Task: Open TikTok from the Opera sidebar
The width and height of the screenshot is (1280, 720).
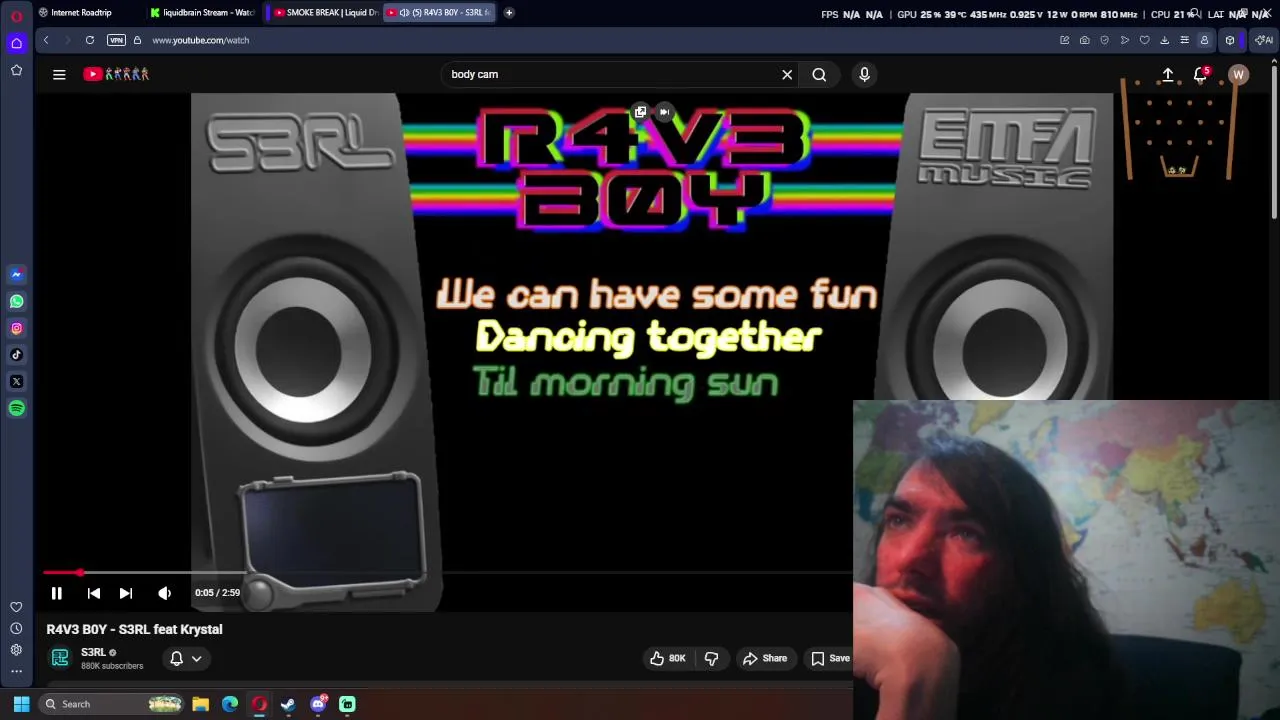Action: click(16, 355)
